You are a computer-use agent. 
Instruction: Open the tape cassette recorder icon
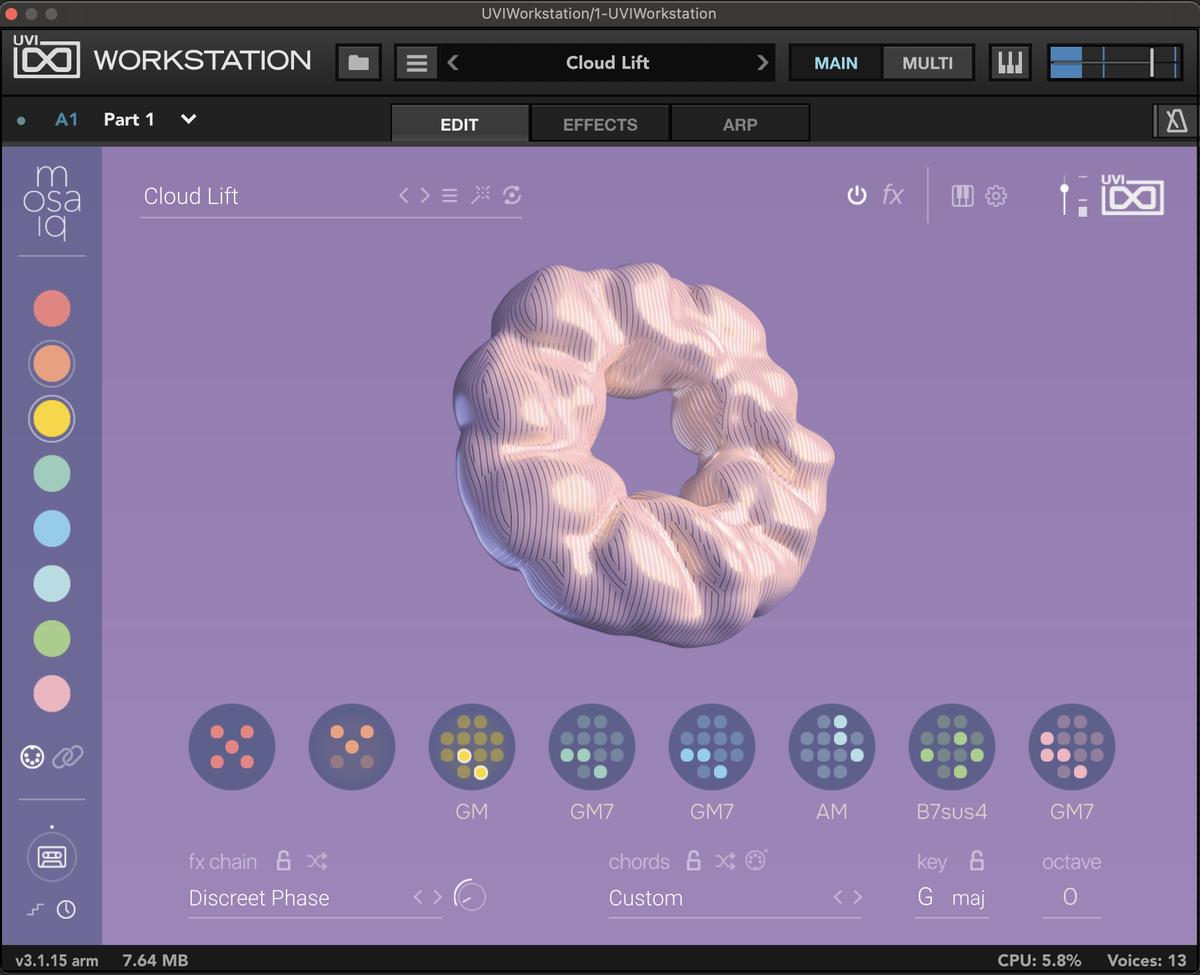point(51,857)
